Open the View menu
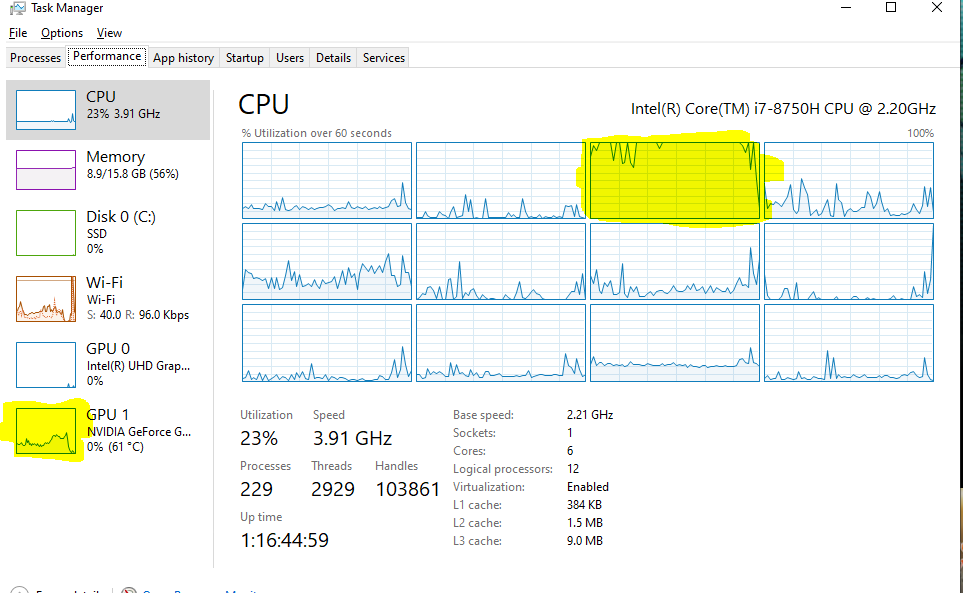The image size is (963, 593). pos(109,33)
